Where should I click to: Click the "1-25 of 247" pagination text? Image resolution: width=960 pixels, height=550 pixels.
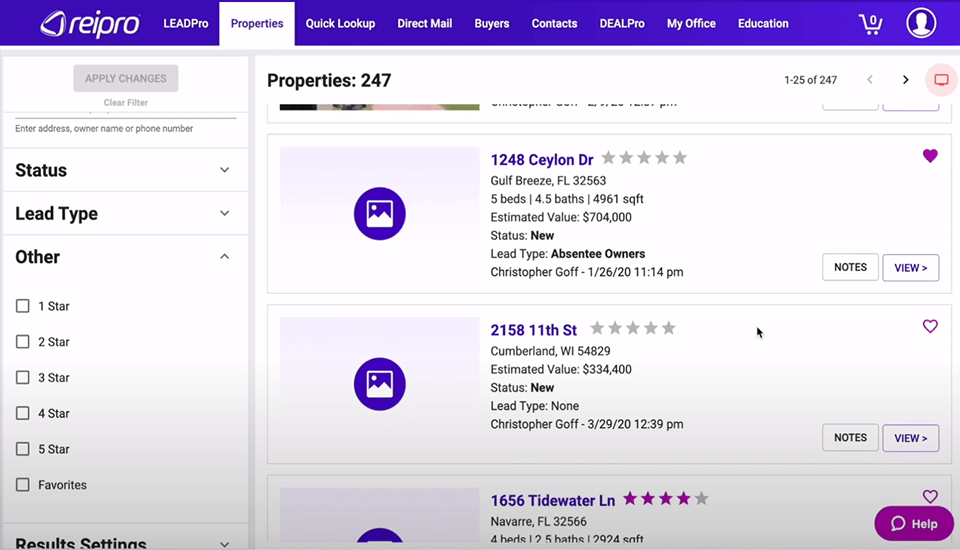pos(810,80)
